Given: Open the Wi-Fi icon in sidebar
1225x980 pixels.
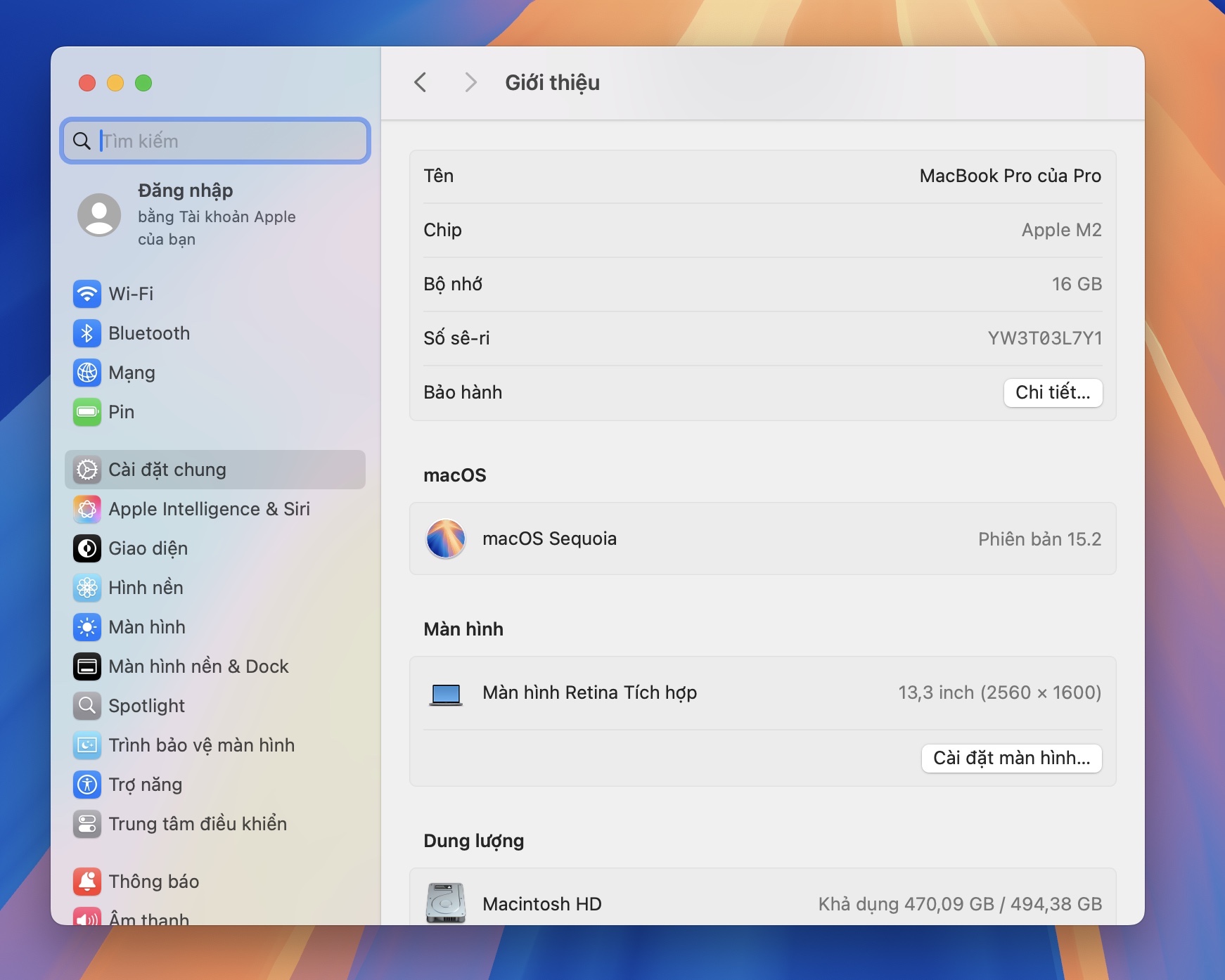Looking at the screenshot, I should click(87, 294).
